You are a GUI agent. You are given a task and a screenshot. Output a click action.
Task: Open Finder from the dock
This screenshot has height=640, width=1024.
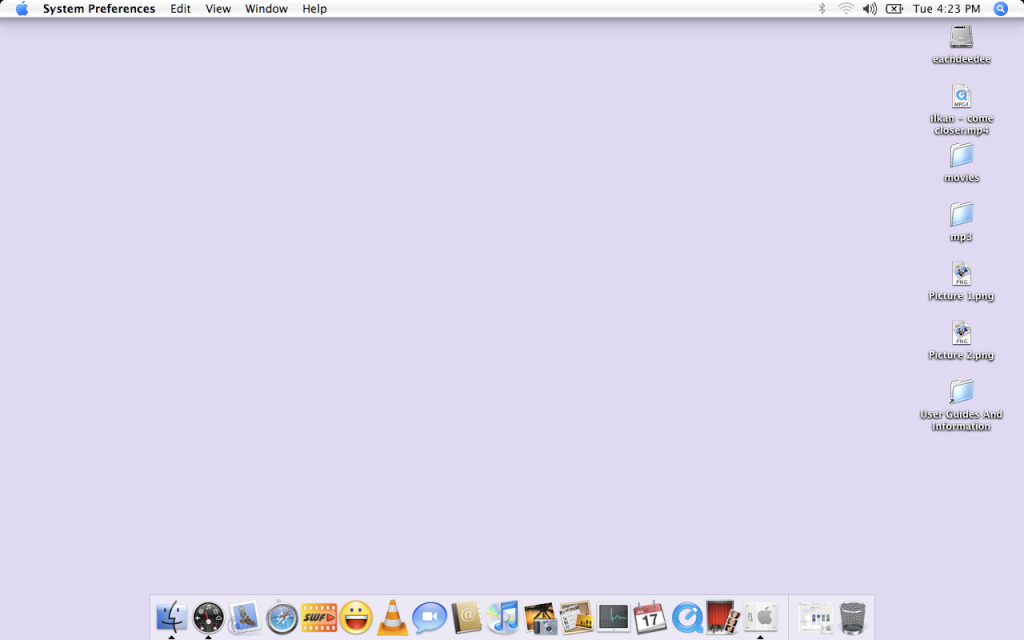(x=171, y=616)
